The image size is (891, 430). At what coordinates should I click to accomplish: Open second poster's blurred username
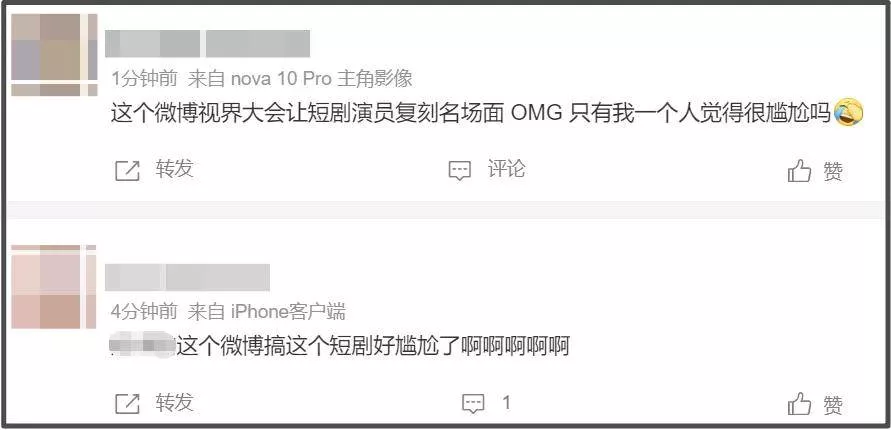pyautogui.click(x=188, y=277)
